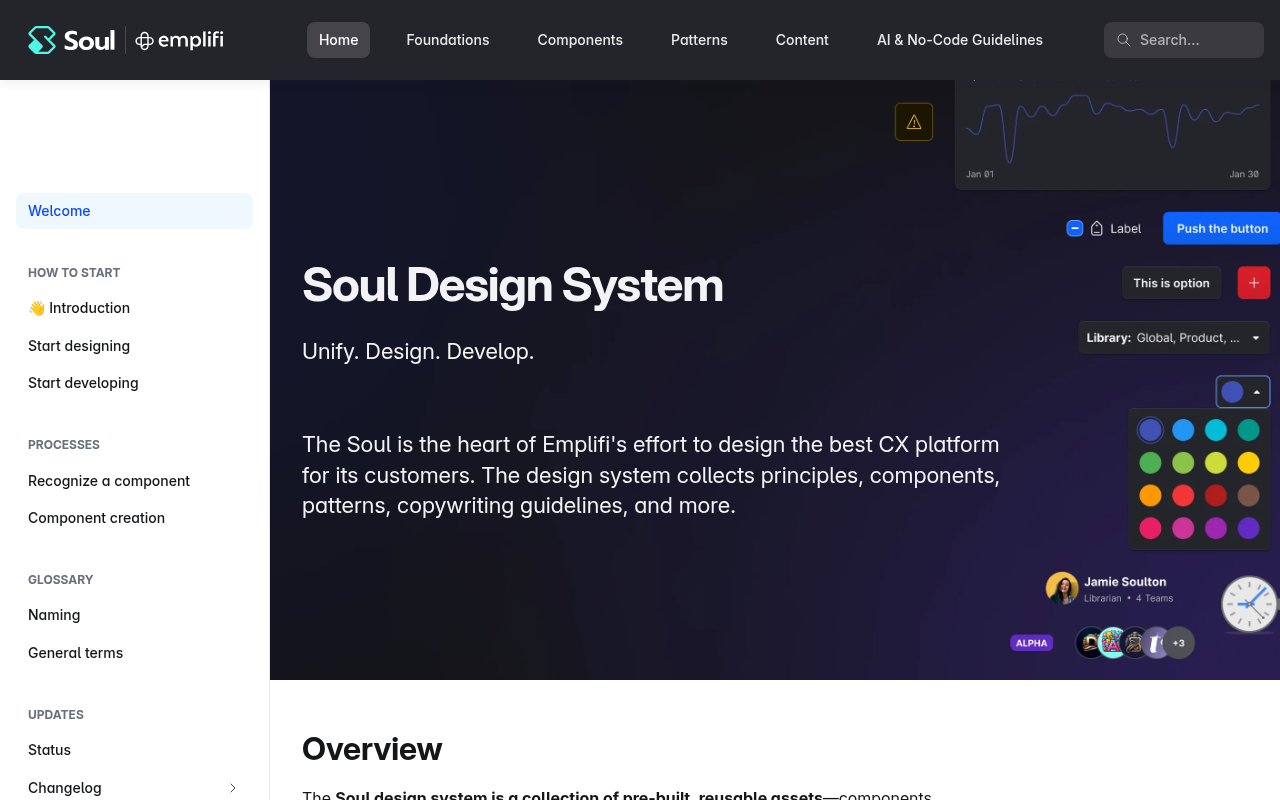Open the Patterns menu item

click(699, 40)
